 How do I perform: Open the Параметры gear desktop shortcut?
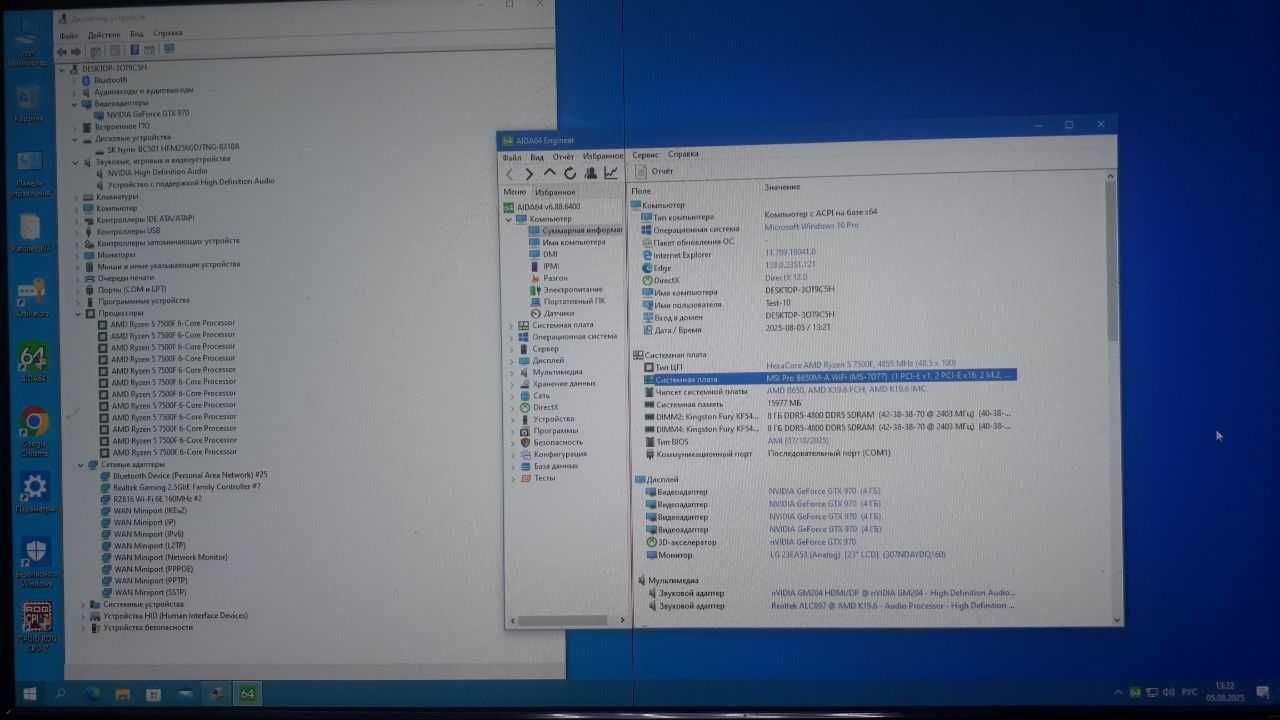(34, 493)
